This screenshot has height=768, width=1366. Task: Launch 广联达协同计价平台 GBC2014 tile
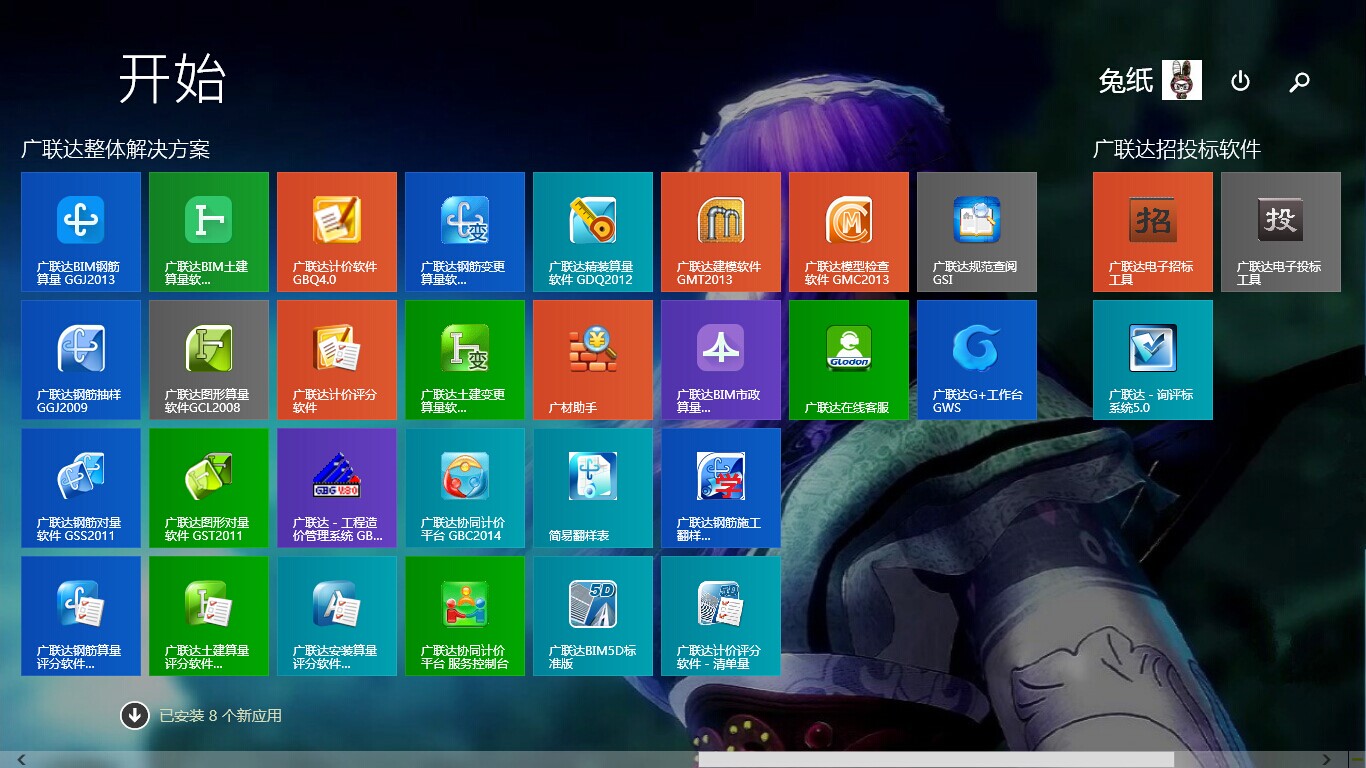[x=465, y=488]
